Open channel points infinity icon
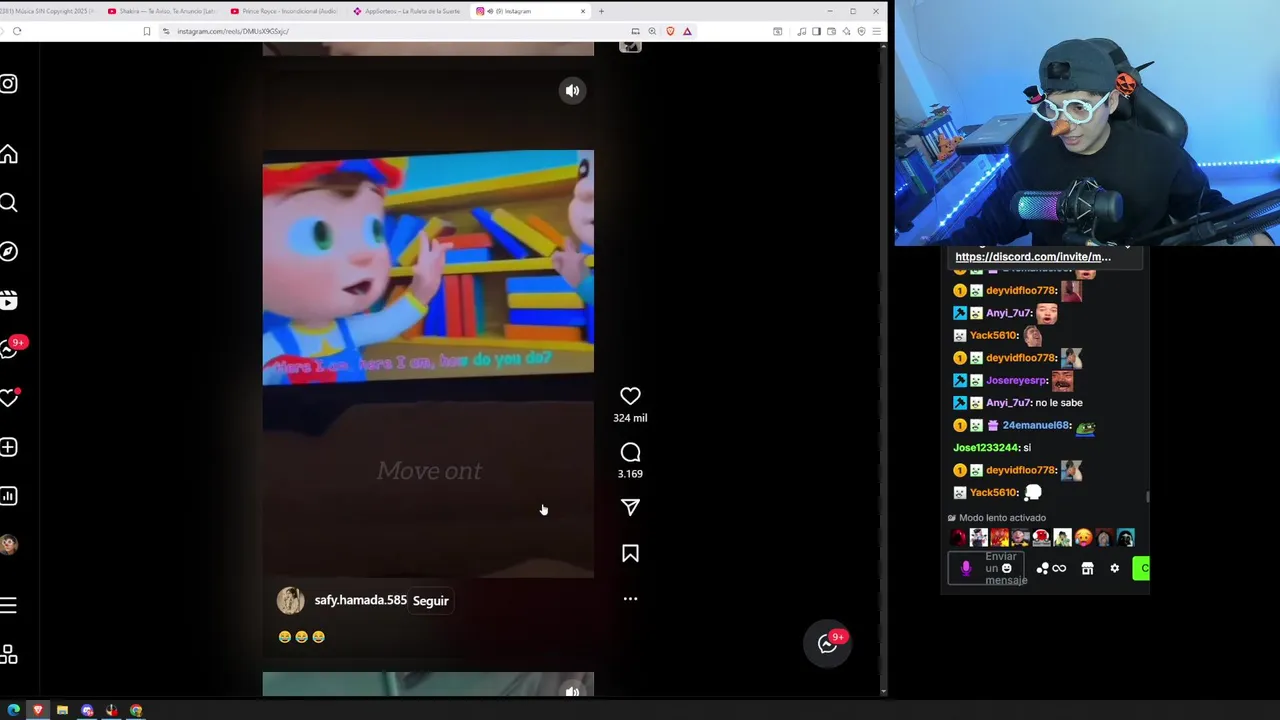 1059,568
